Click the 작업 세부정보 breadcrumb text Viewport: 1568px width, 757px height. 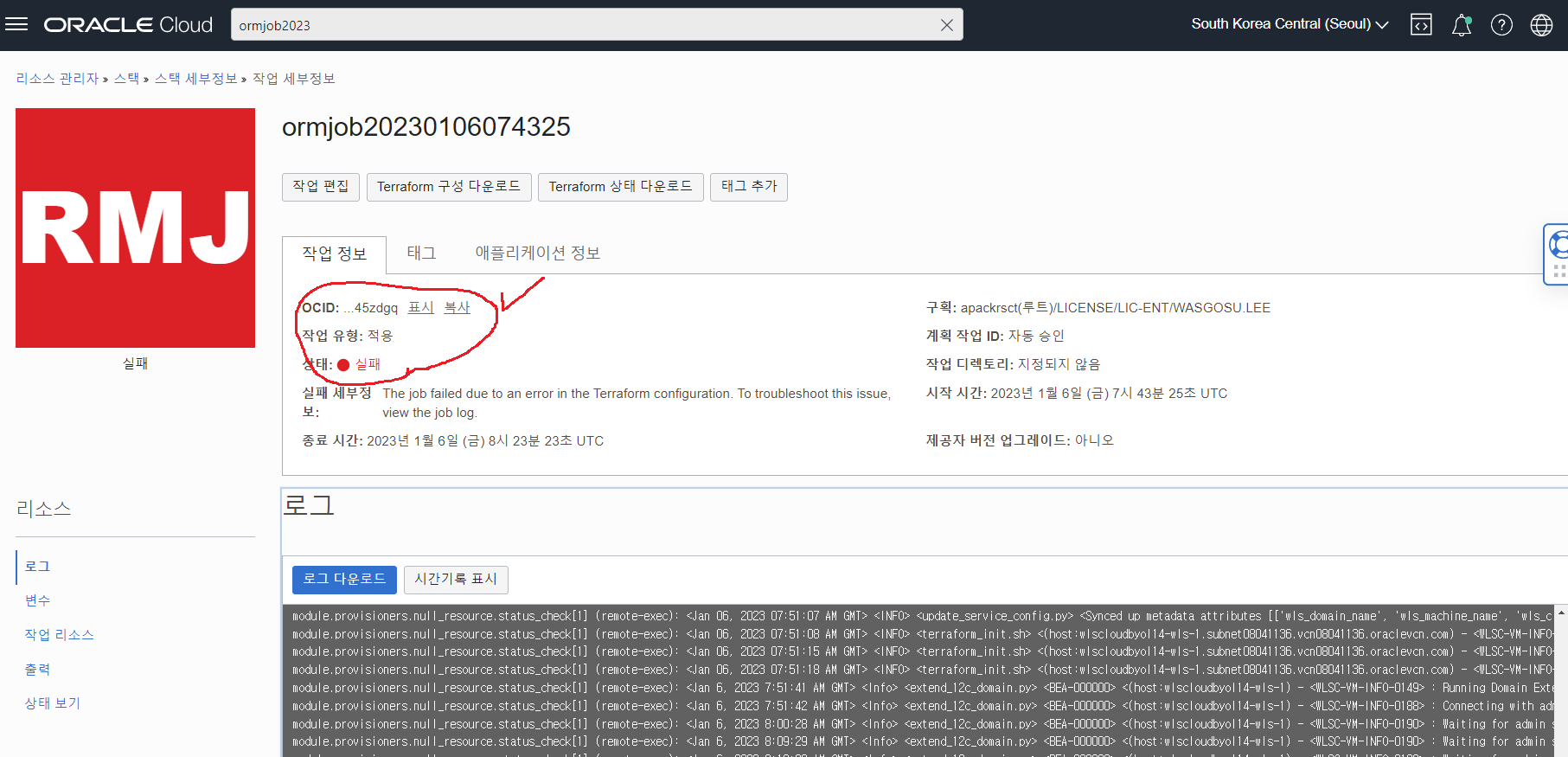(x=294, y=79)
